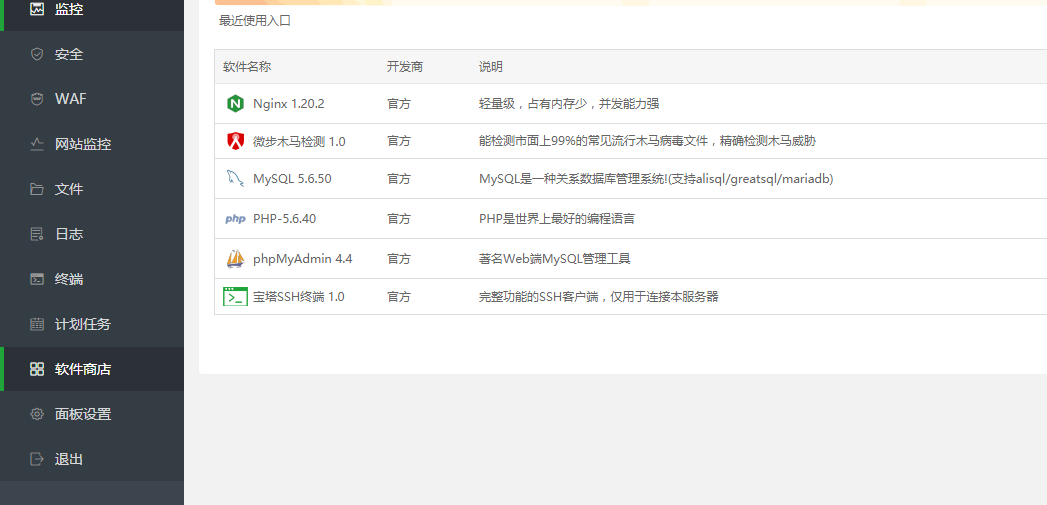Open phpMyAdmin 4.4 software link
The width and height of the screenshot is (1047, 505).
(x=302, y=259)
